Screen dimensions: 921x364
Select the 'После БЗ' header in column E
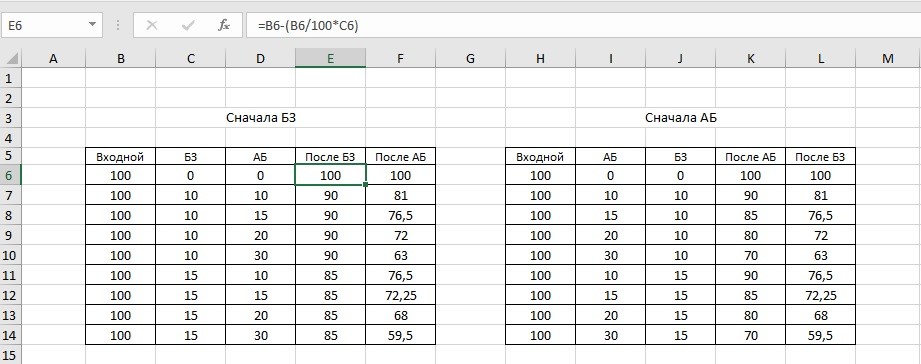point(331,157)
